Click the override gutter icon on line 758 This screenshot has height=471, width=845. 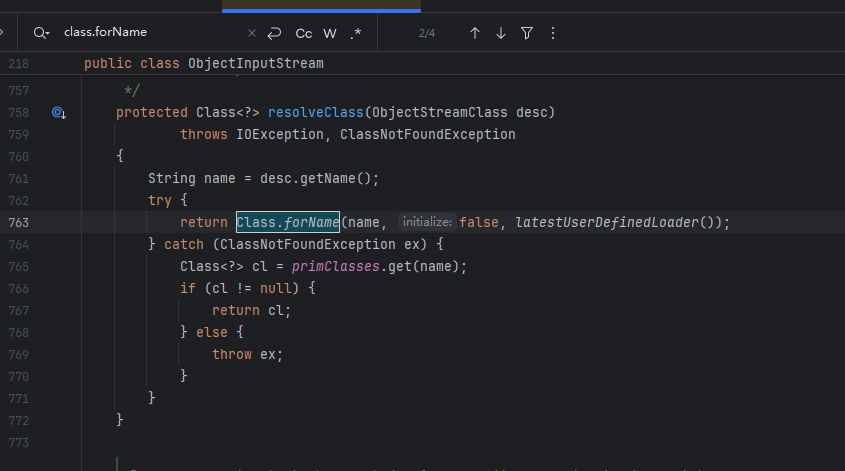click(59, 112)
